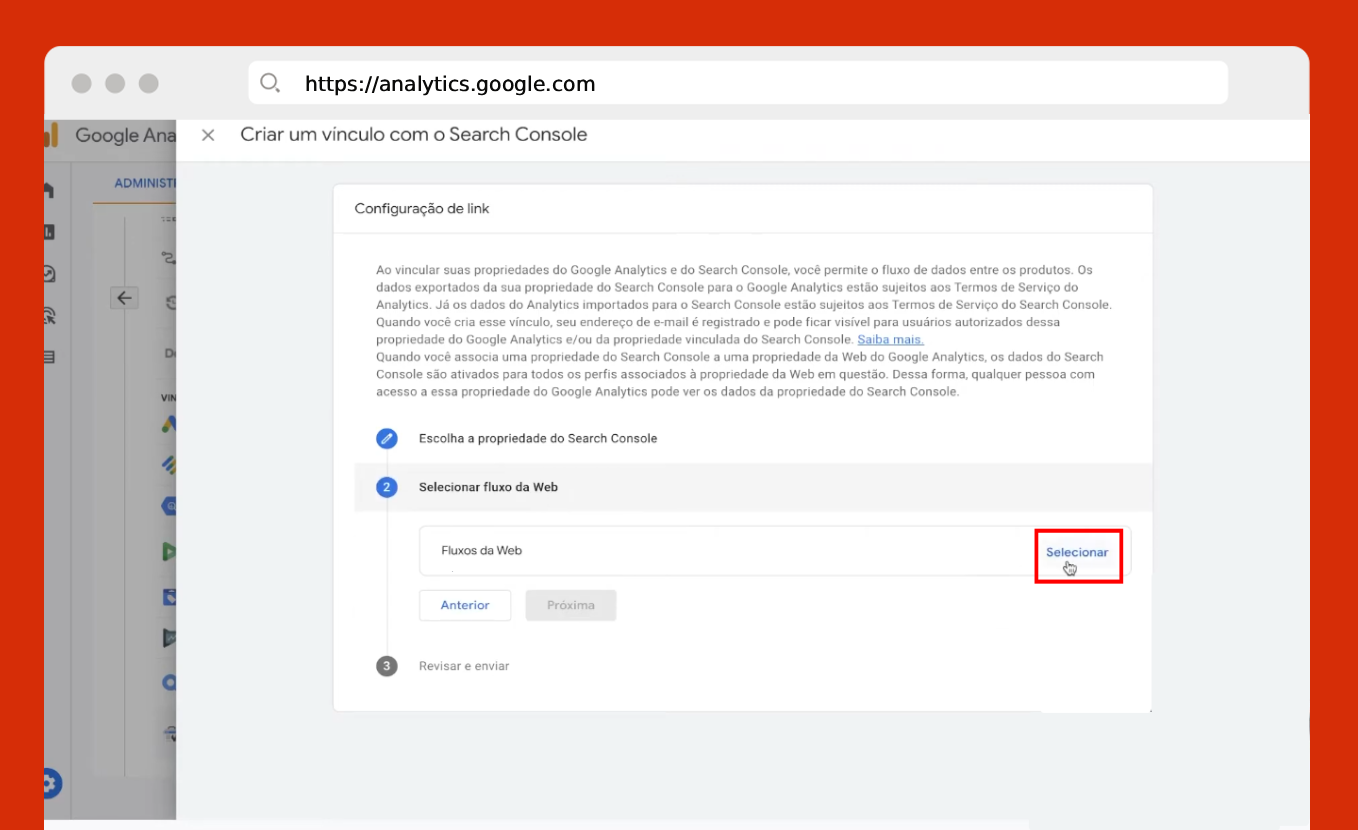The height and width of the screenshot is (830, 1358).
Task: Click the BigQuery links icon
Action: point(169,507)
